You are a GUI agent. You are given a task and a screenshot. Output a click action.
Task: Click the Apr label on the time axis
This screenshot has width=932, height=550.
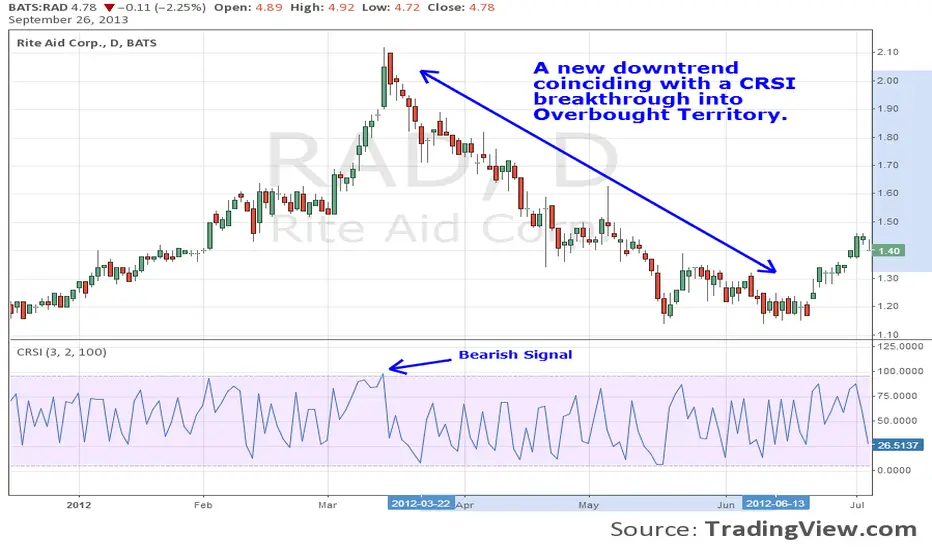point(465,505)
